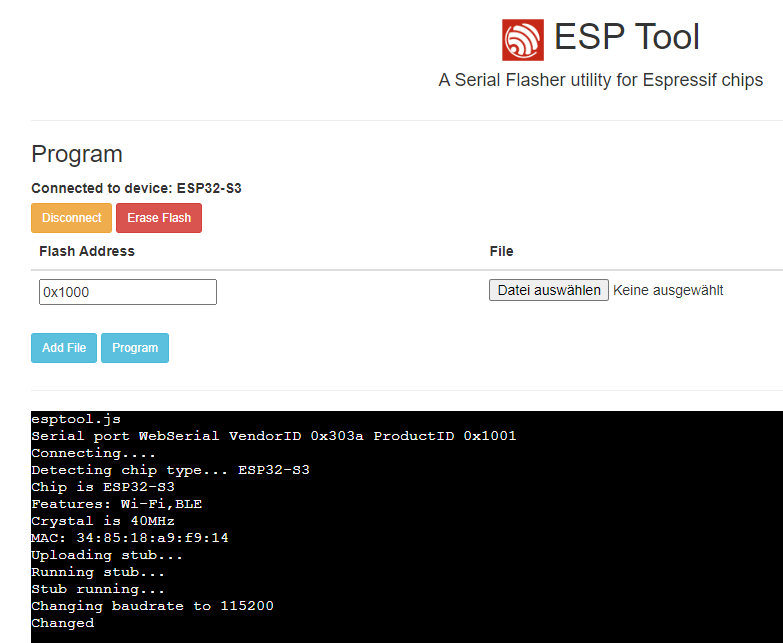This screenshot has height=643, width=783.
Task: Click the ESP Tool title text
Action: (x=627, y=37)
